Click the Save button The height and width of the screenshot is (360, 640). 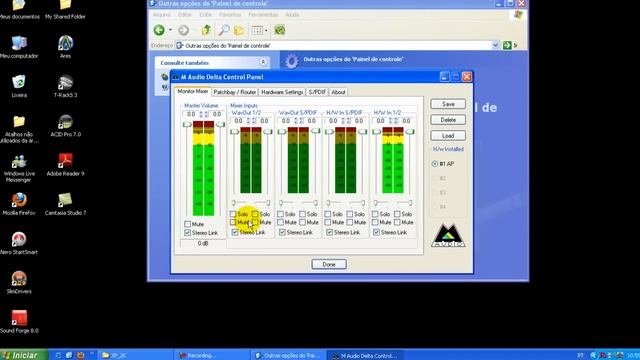click(x=448, y=104)
